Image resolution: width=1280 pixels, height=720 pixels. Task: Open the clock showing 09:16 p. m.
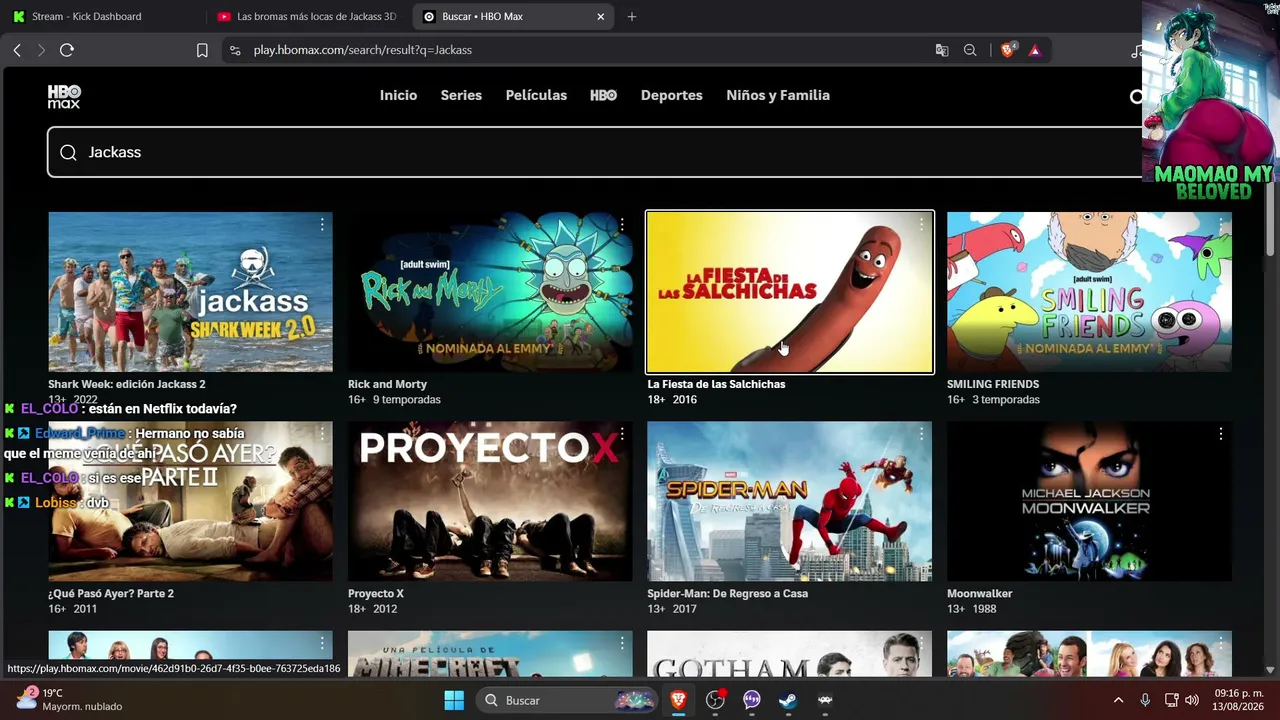coord(1240,700)
